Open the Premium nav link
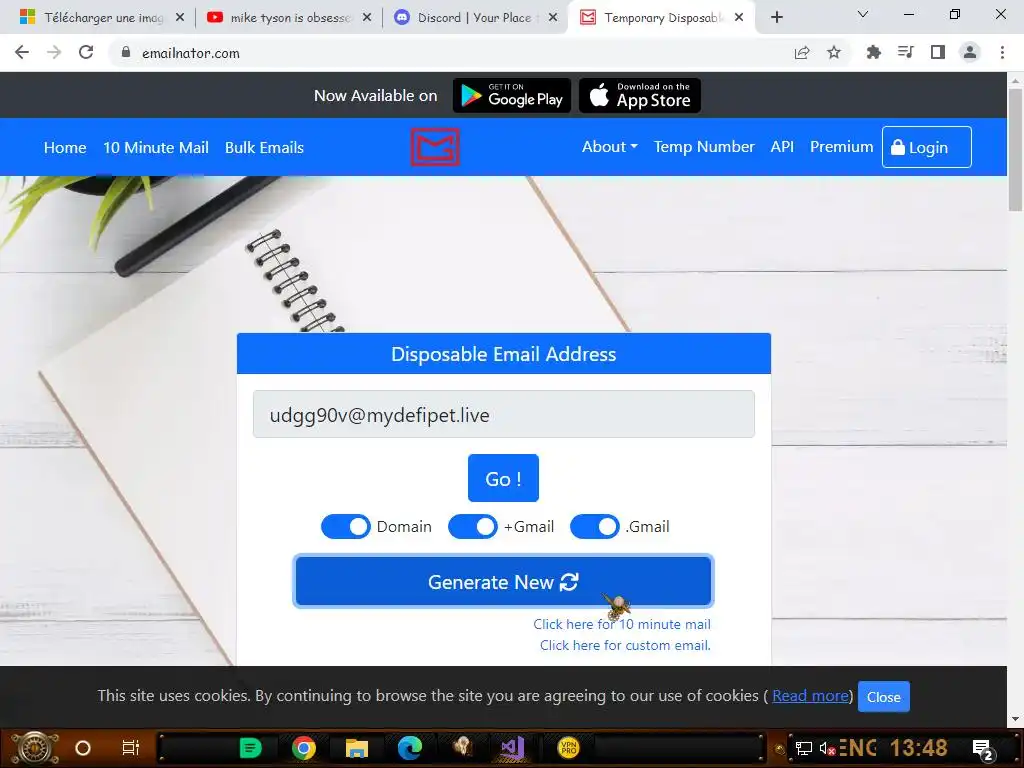The height and width of the screenshot is (768, 1024). click(x=841, y=147)
